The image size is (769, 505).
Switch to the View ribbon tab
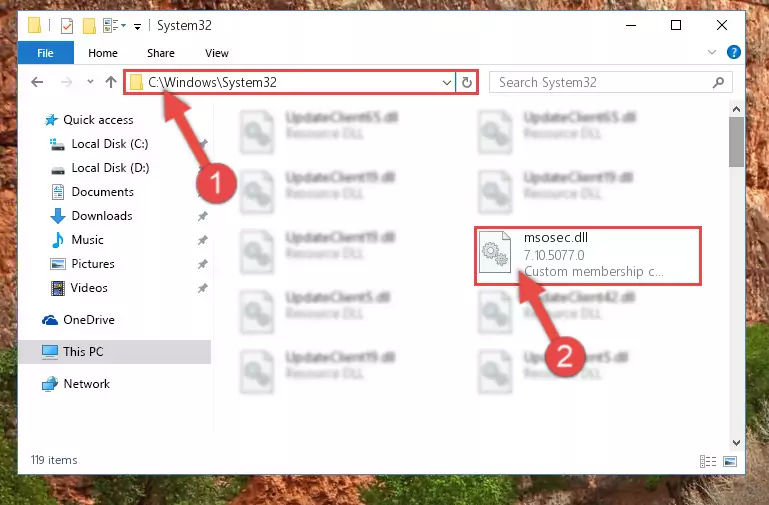click(217, 53)
